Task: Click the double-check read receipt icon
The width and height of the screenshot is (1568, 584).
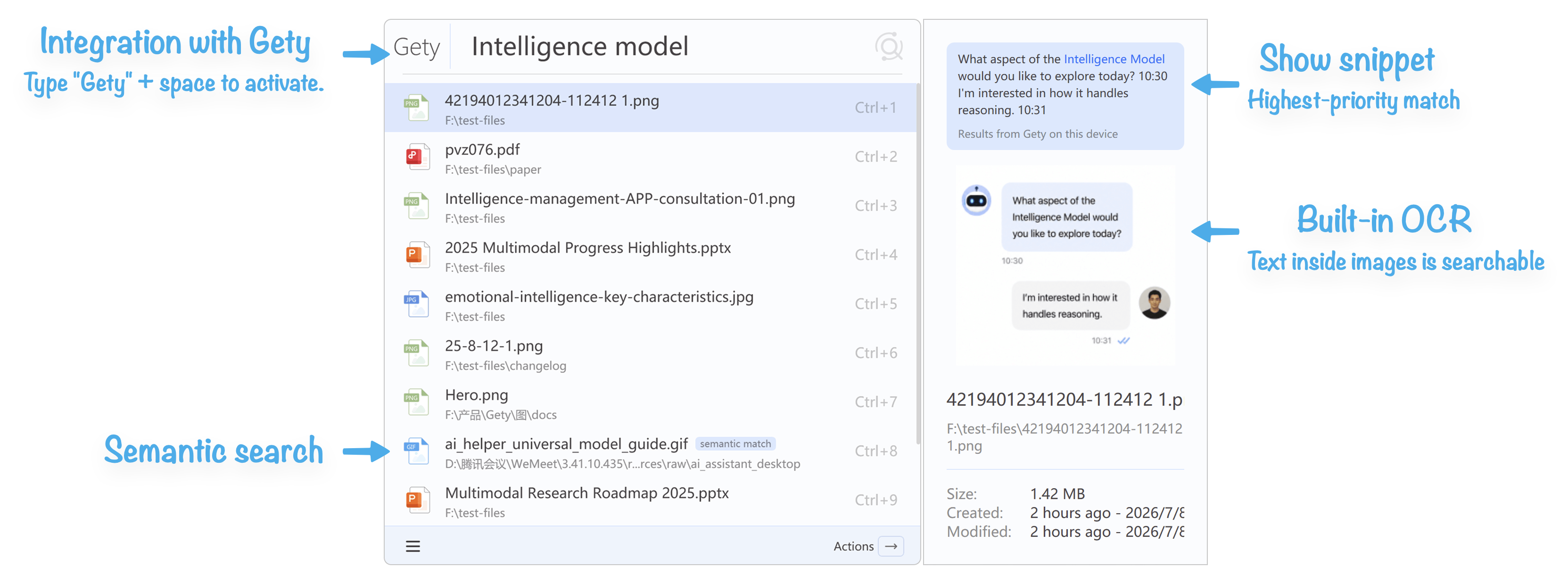Action: 1123,341
